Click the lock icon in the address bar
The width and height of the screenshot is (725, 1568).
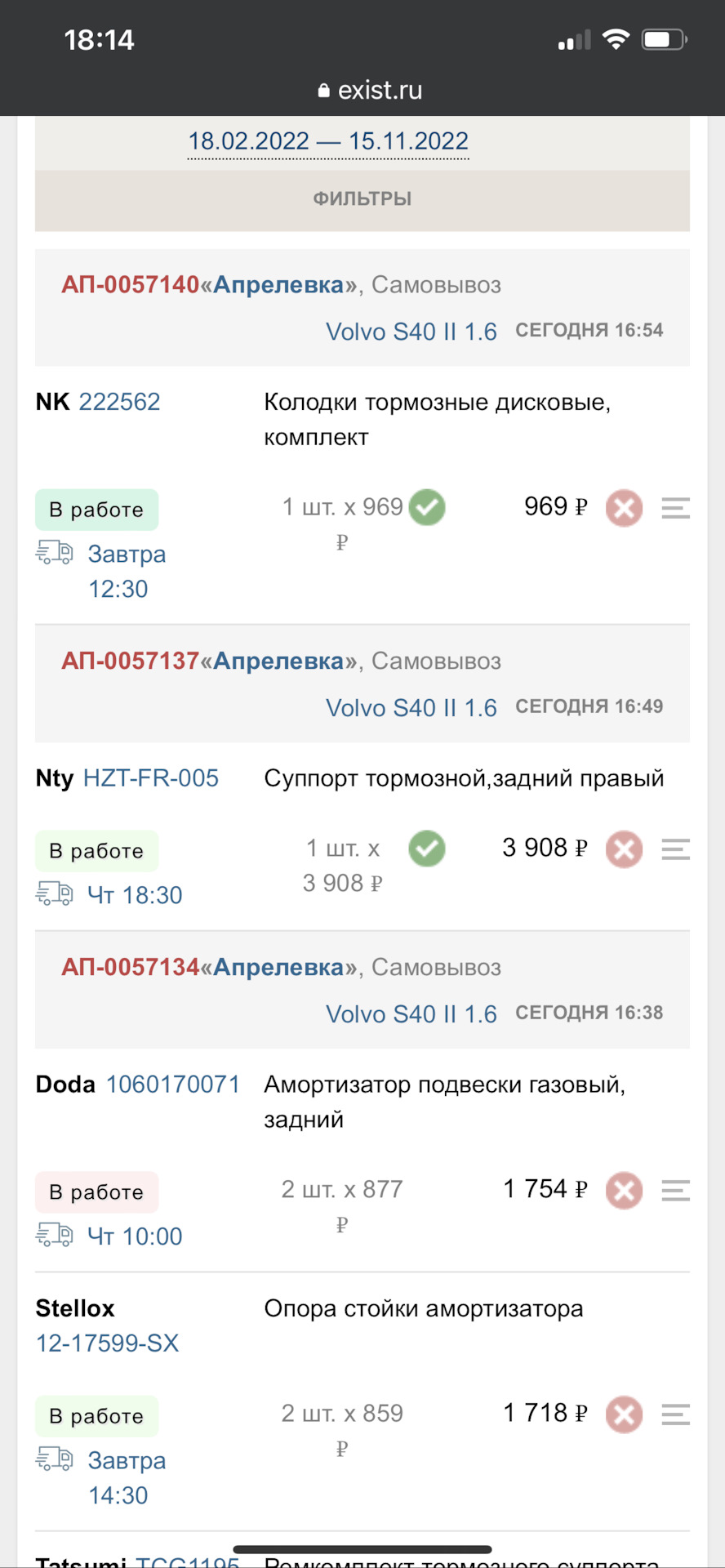(x=323, y=90)
